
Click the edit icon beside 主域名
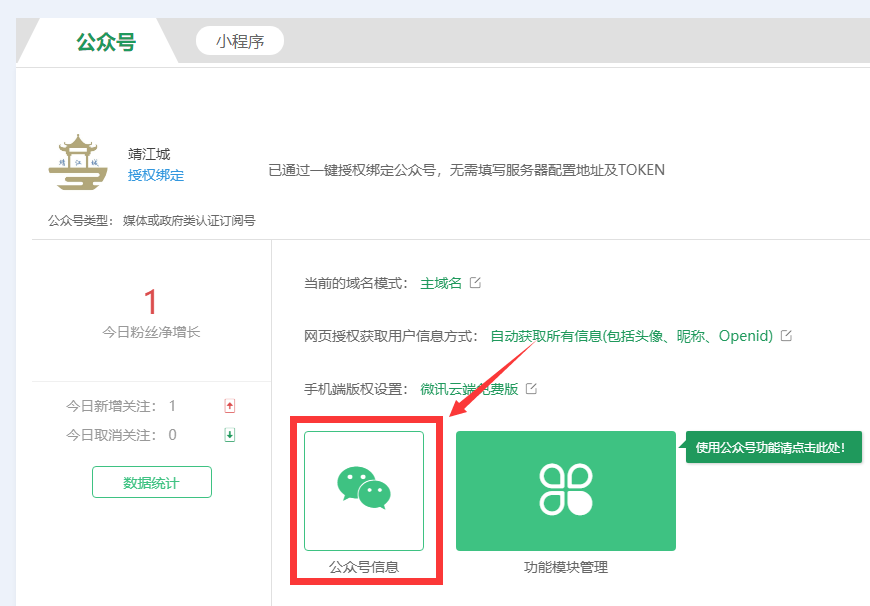click(x=476, y=283)
